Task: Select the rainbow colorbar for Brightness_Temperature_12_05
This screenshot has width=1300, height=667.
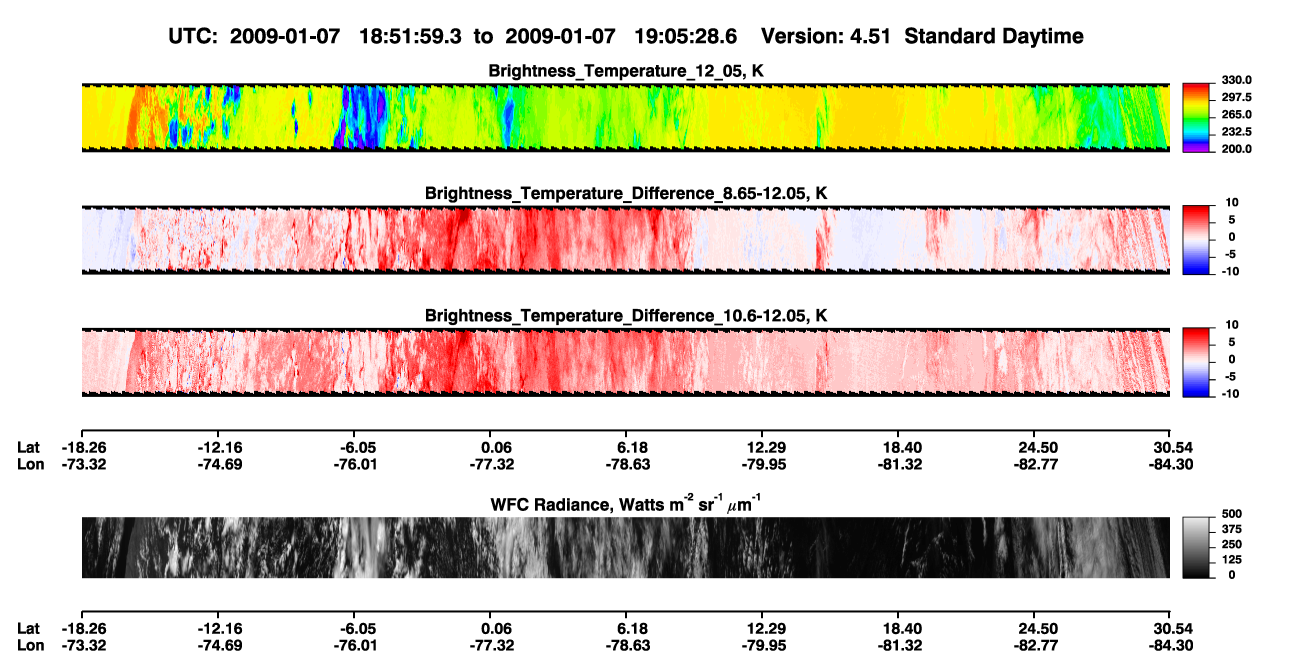Action: (x=1197, y=116)
